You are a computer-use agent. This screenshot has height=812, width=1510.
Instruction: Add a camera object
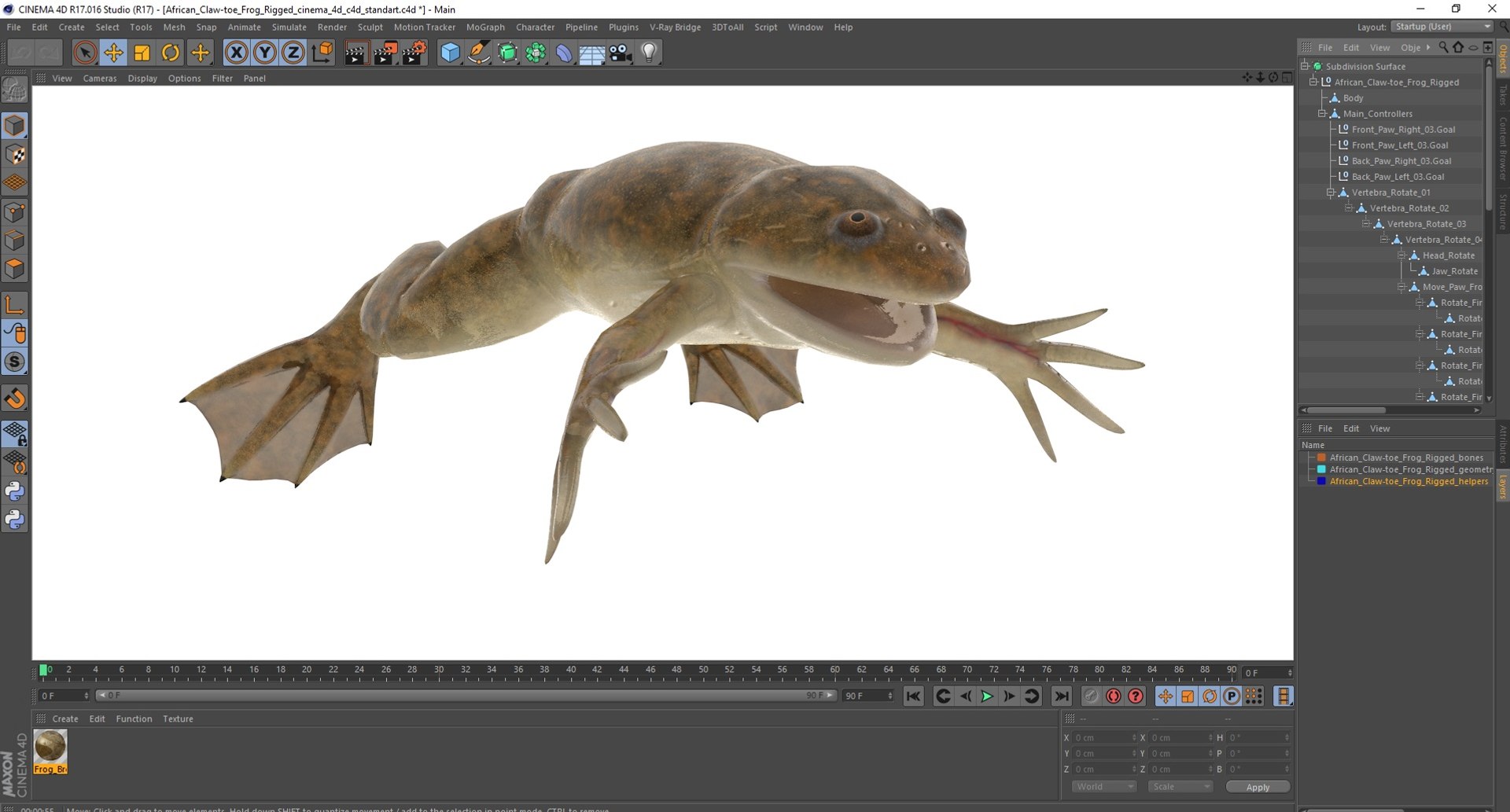[x=621, y=53]
